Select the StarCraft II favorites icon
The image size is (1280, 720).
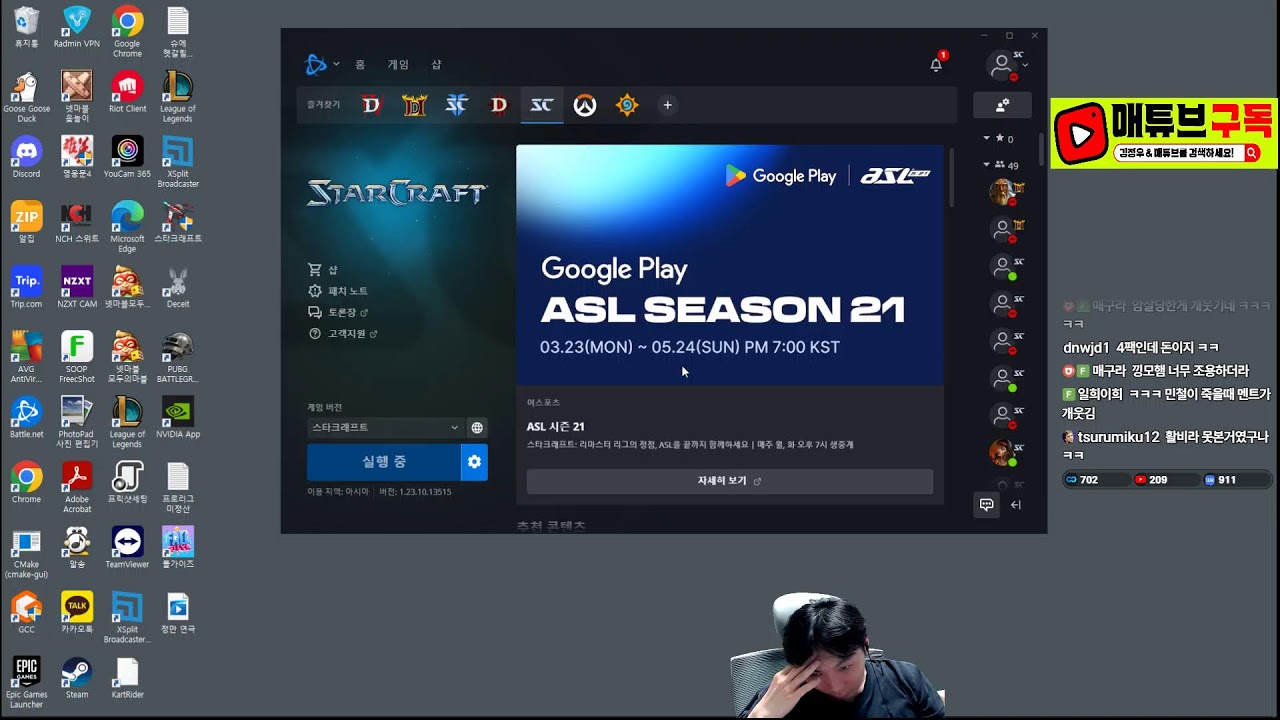tap(457, 105)
